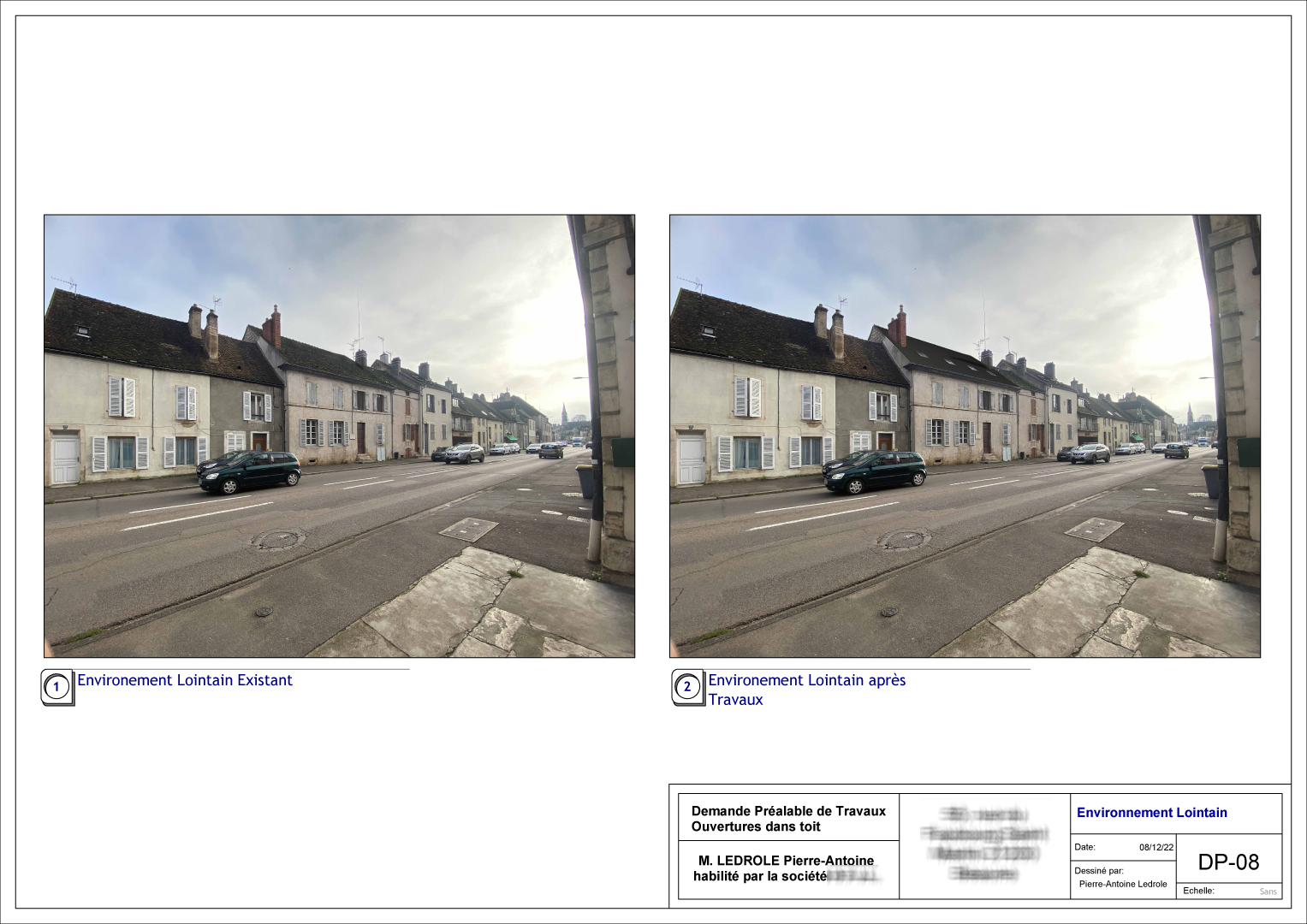This screenshot has width=1307, height=924.
Task: Click the 'Echelle' scale value 'Sans'
Action: pyautogui.click(x=1268, y=891)
